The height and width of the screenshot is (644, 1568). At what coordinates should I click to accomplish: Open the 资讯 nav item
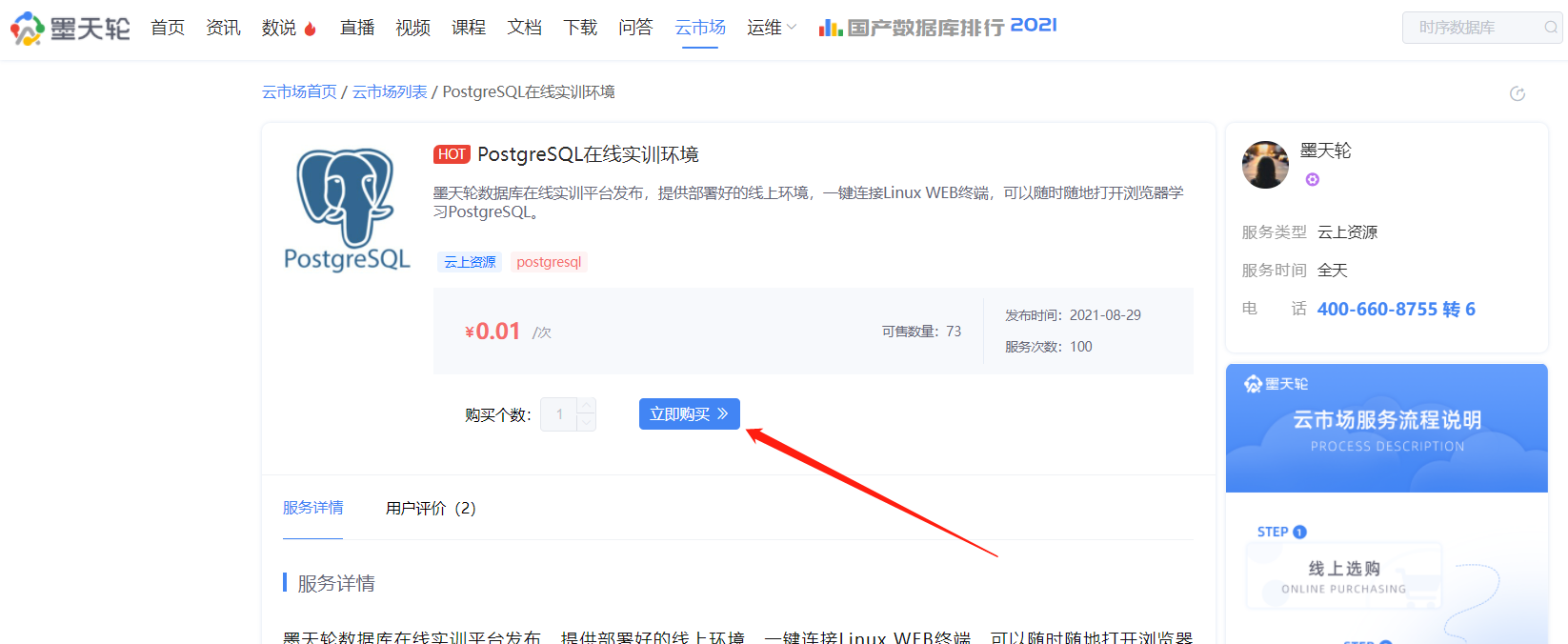223,28
